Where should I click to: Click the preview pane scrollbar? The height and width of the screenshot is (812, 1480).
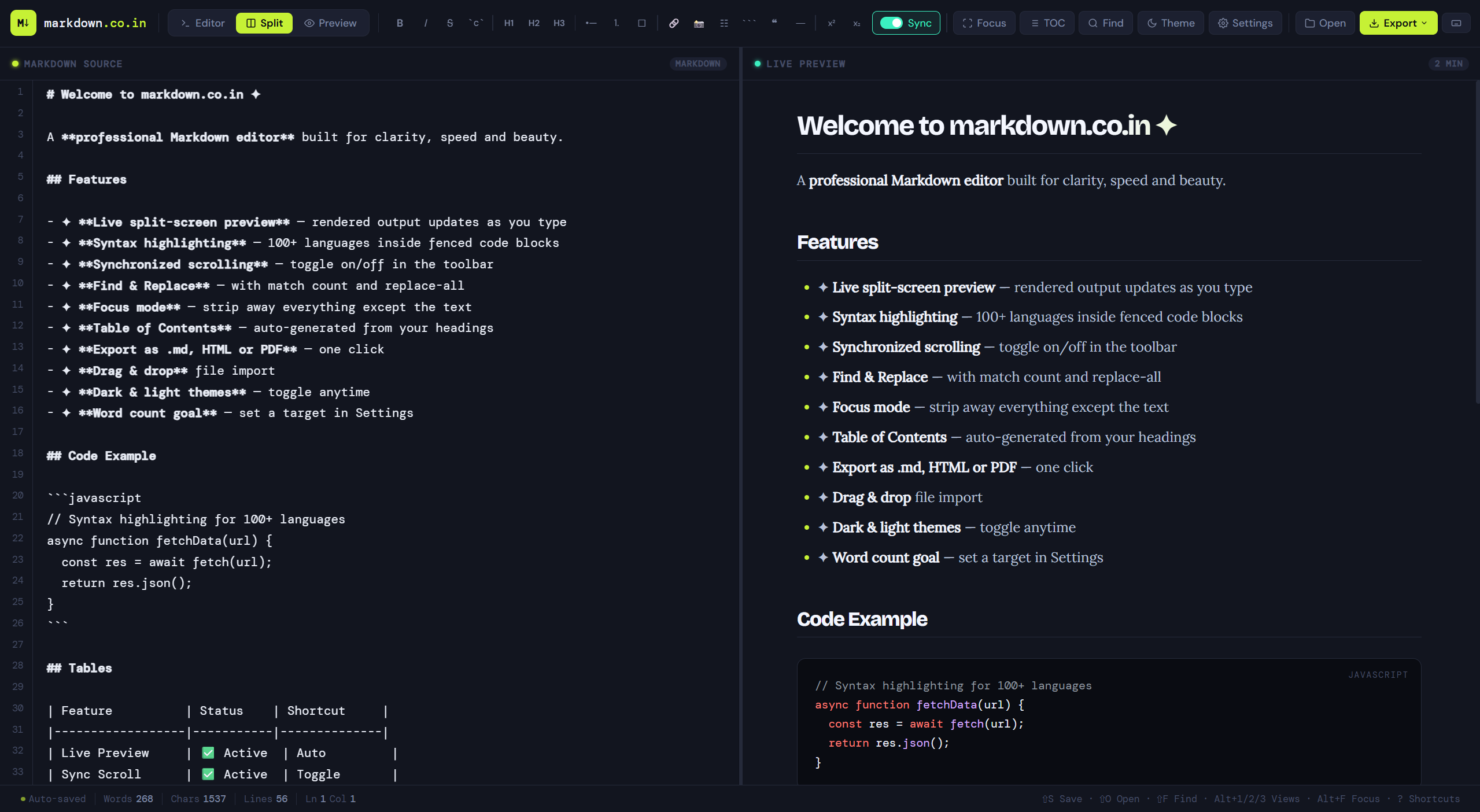[x=1477, y=243]
